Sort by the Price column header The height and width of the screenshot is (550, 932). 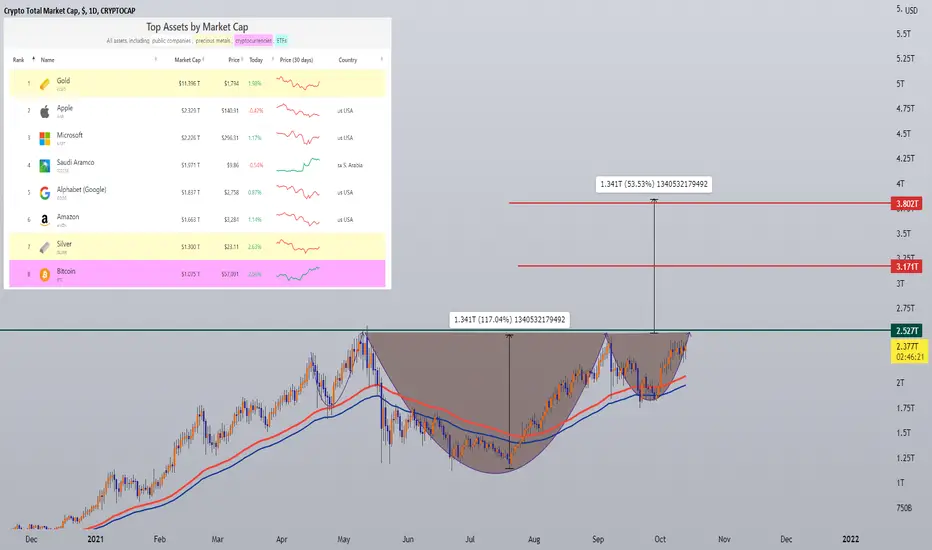click(234, 59)
